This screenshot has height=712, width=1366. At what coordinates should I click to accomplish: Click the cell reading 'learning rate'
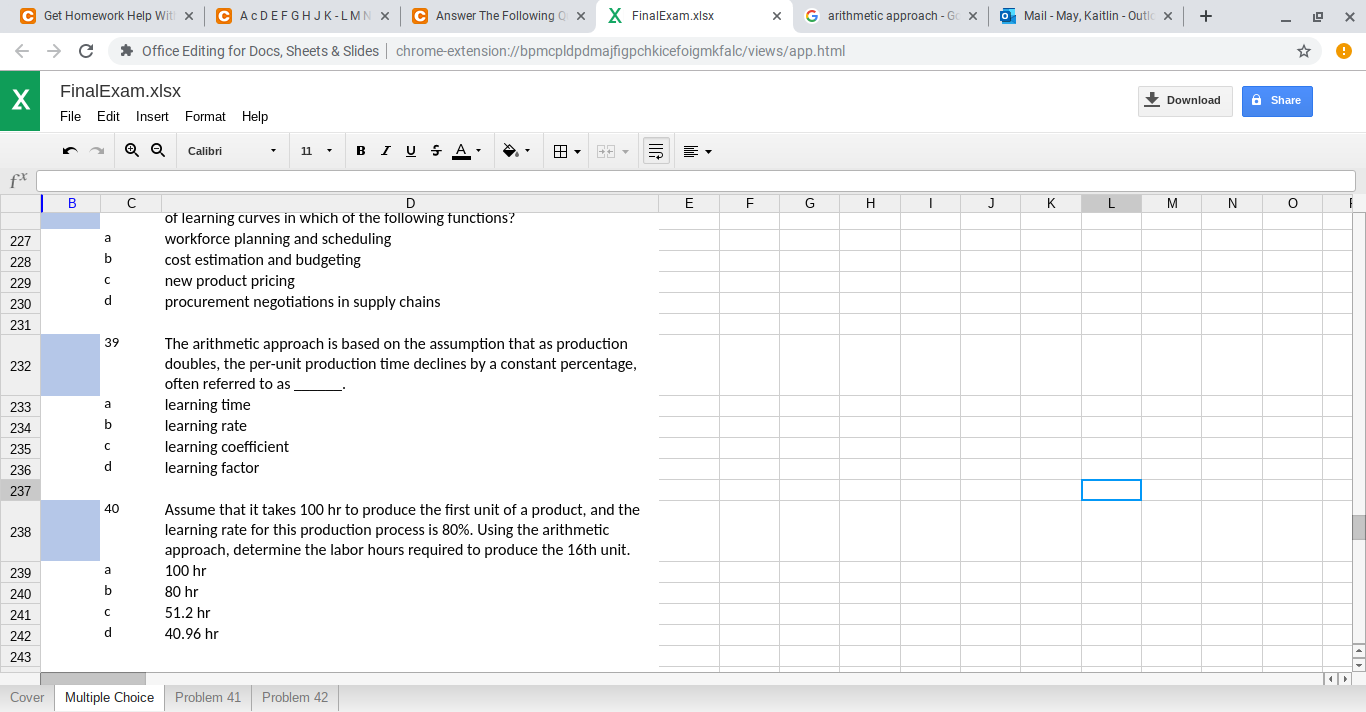pos(410,426)
